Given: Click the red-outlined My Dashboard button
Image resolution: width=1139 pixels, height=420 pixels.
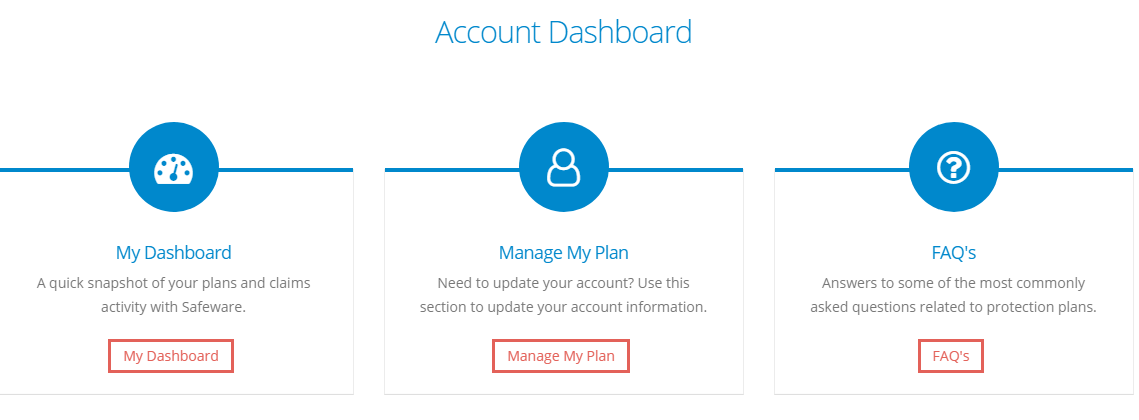Looking at the screenshot, I should (171, 356).
